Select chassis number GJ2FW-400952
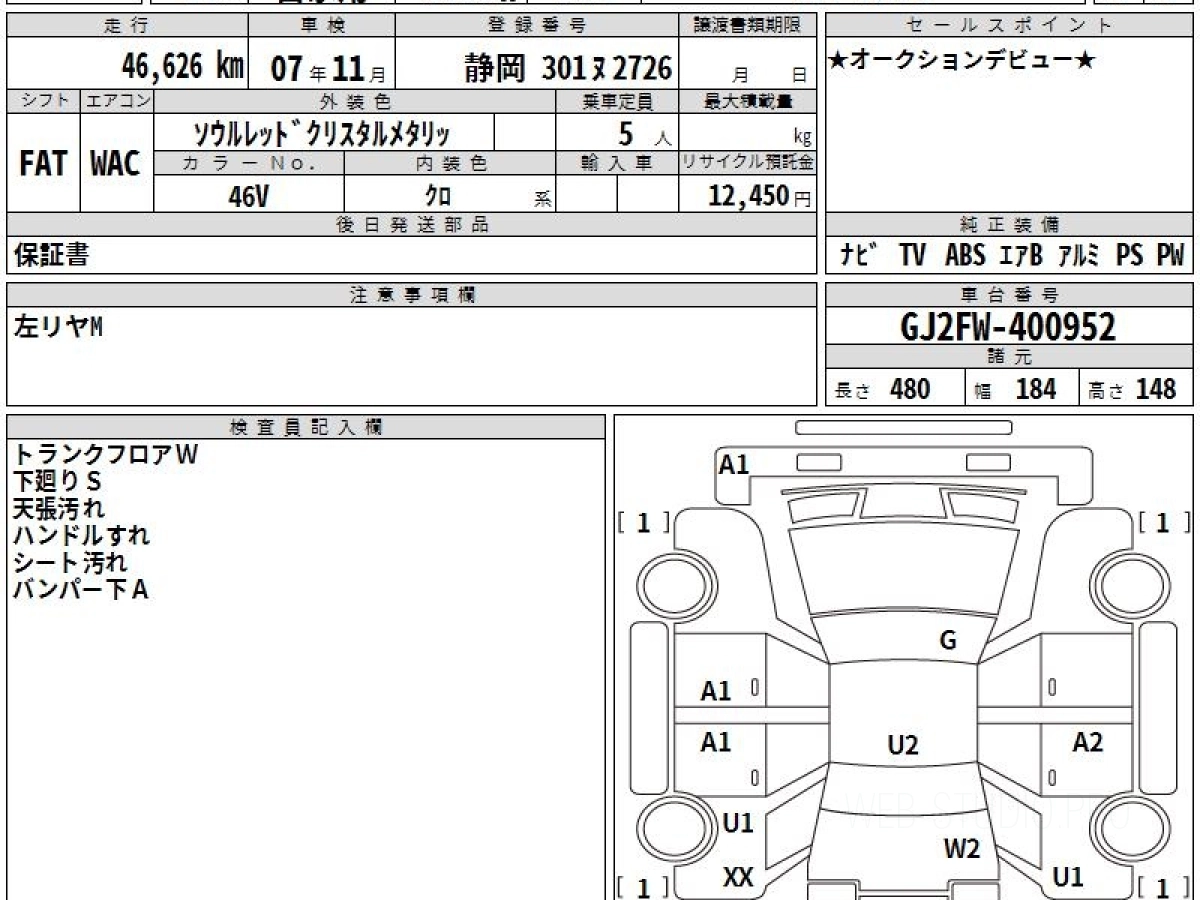 click(1008, 326)
